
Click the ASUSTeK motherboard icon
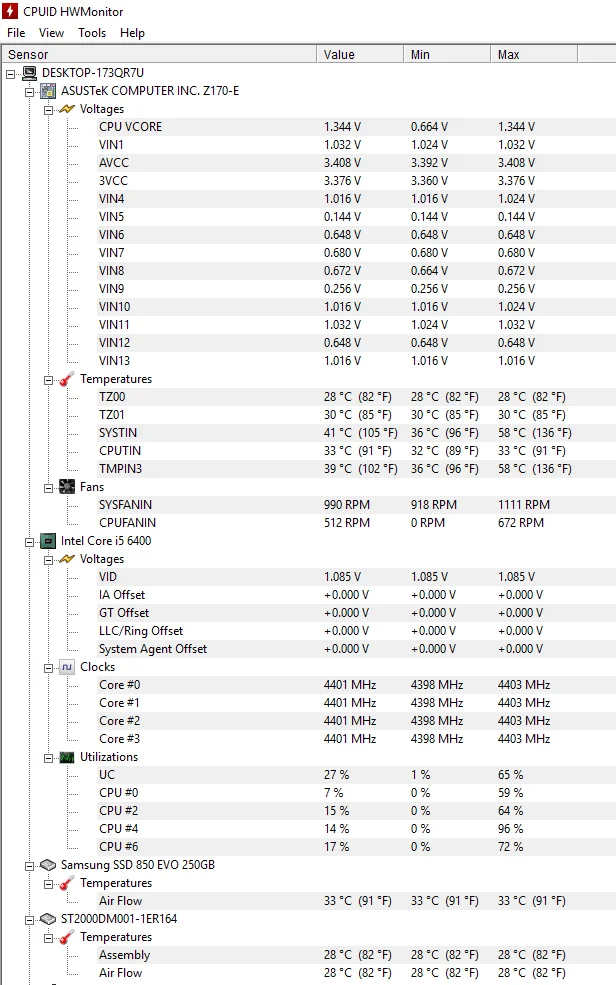point(48,91)
